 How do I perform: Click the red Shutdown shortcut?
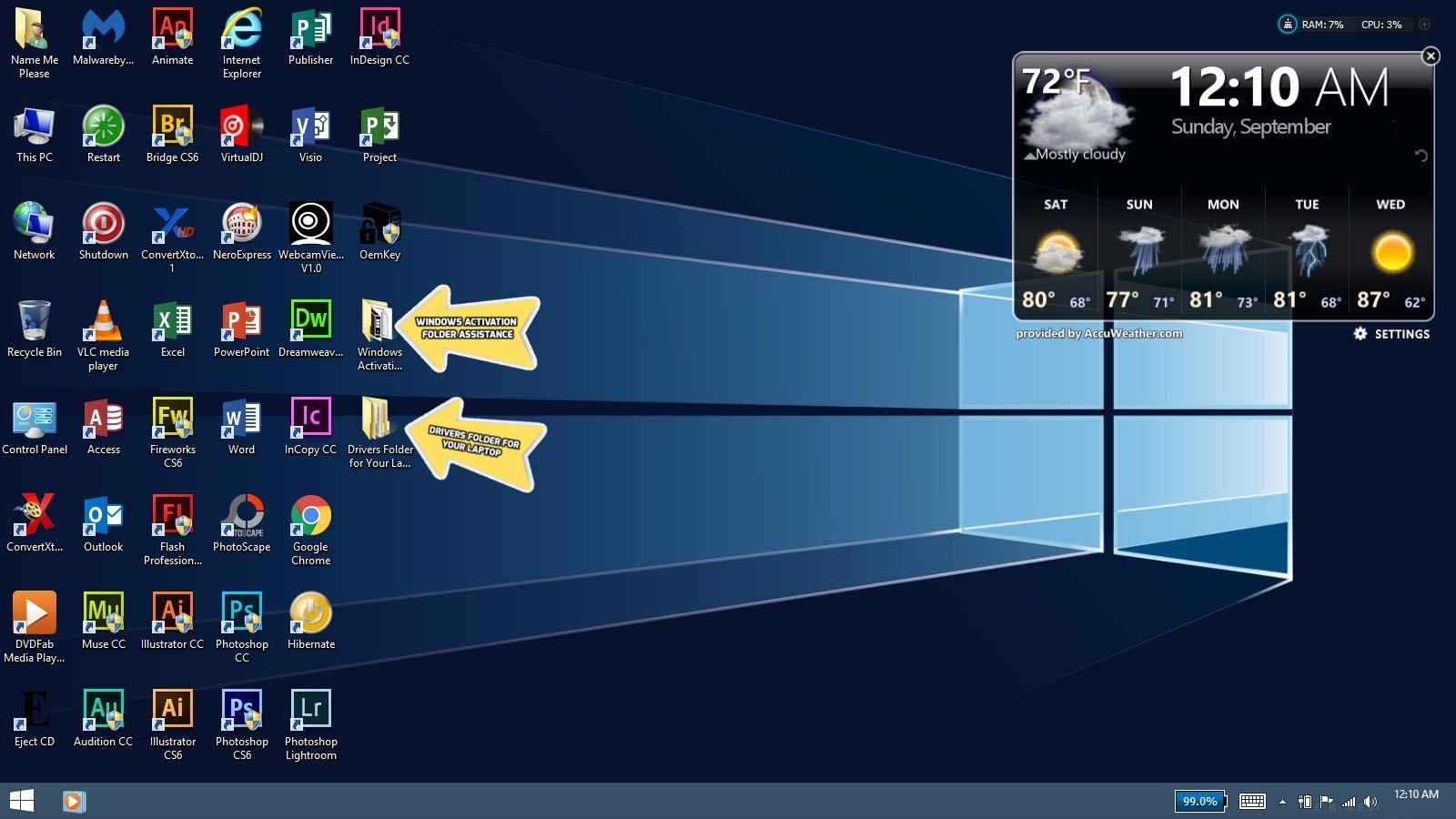[x=103, y=232]
